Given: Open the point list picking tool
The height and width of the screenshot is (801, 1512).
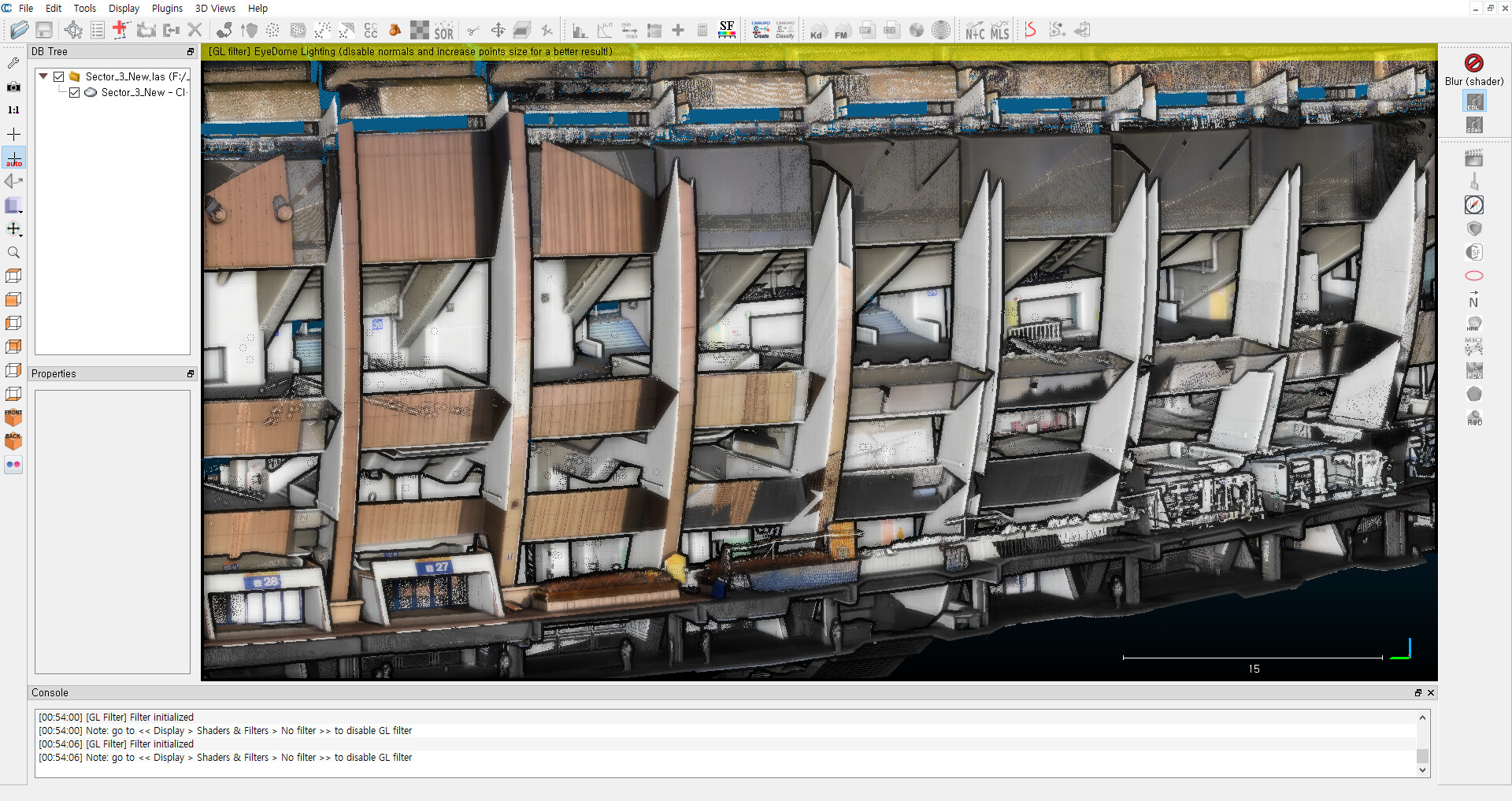Looking at the screenshot, I should [x=98, y=30].
